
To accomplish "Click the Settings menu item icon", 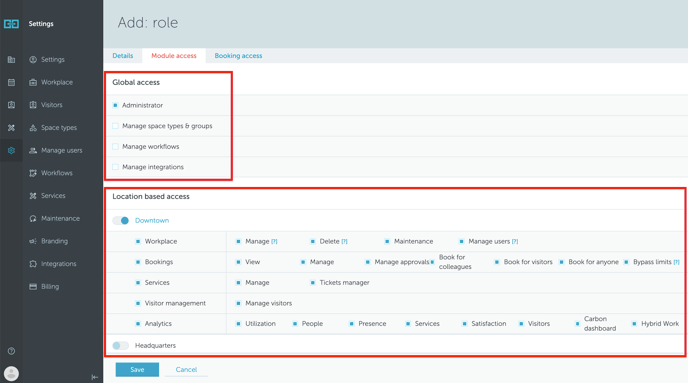I will tap(33, 60).
